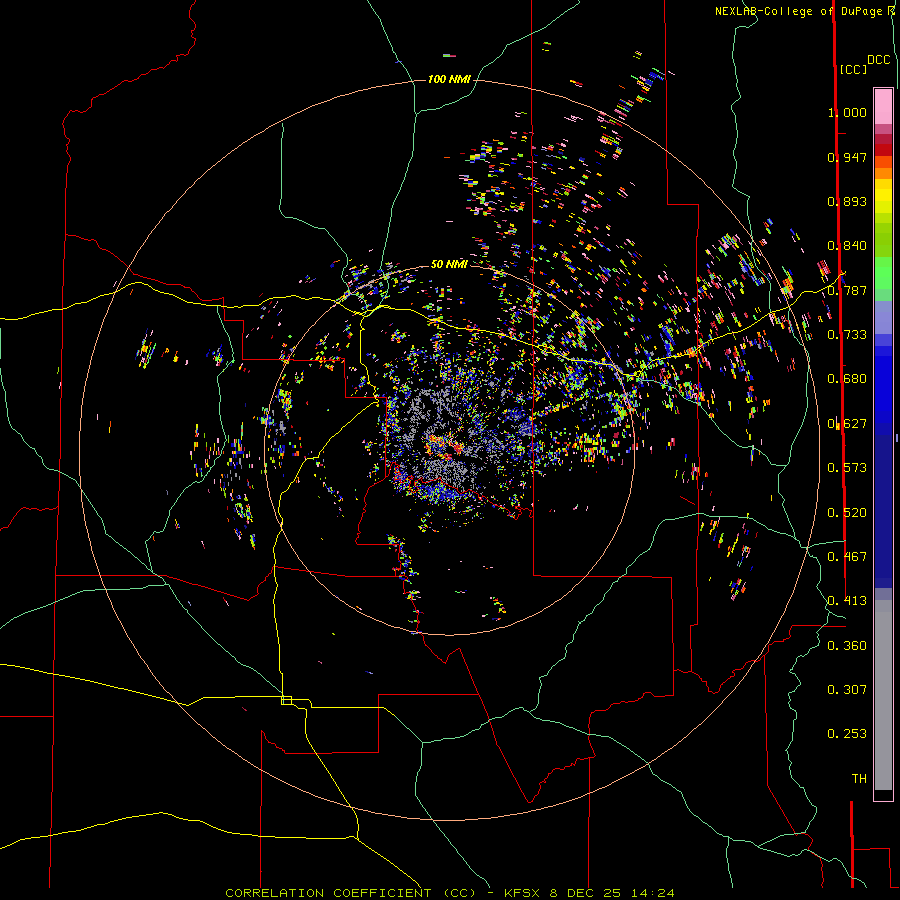
Task: Click the 50 NMI range ring label
Action: [x=449, y=264]
